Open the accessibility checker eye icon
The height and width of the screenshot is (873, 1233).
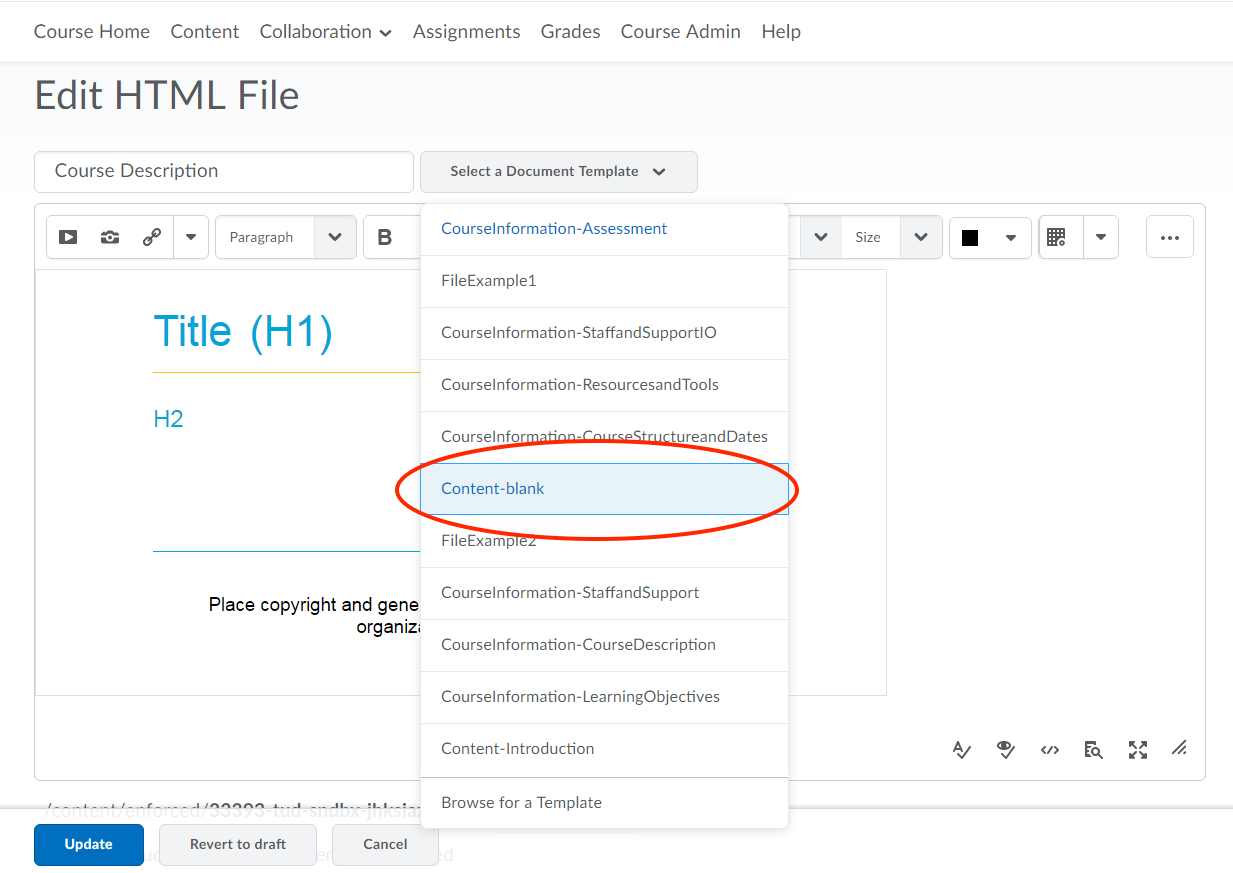(1006, 749)
